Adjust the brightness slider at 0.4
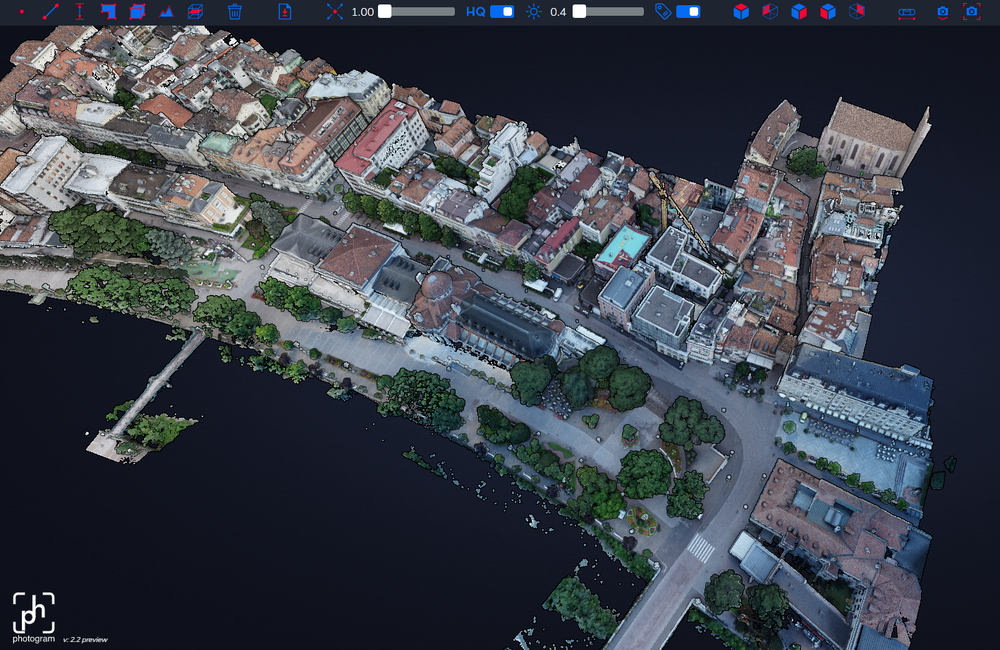The width and height of the screenshot is (1000, 650). (x=608, y=11)
